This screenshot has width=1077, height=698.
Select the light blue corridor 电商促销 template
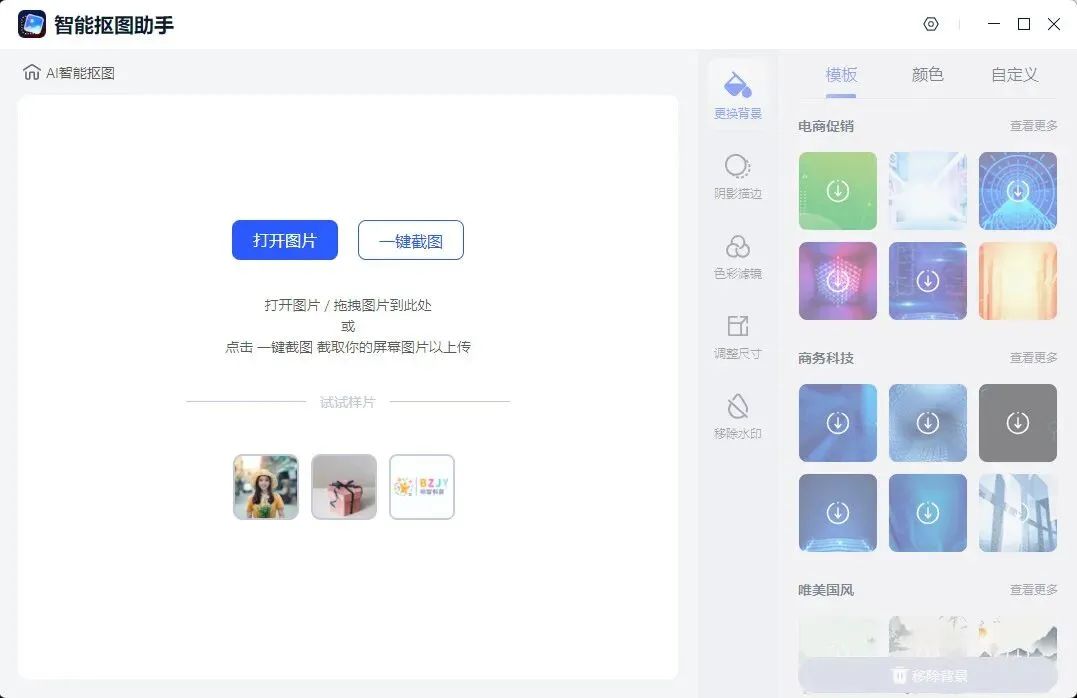click(928, 191)
